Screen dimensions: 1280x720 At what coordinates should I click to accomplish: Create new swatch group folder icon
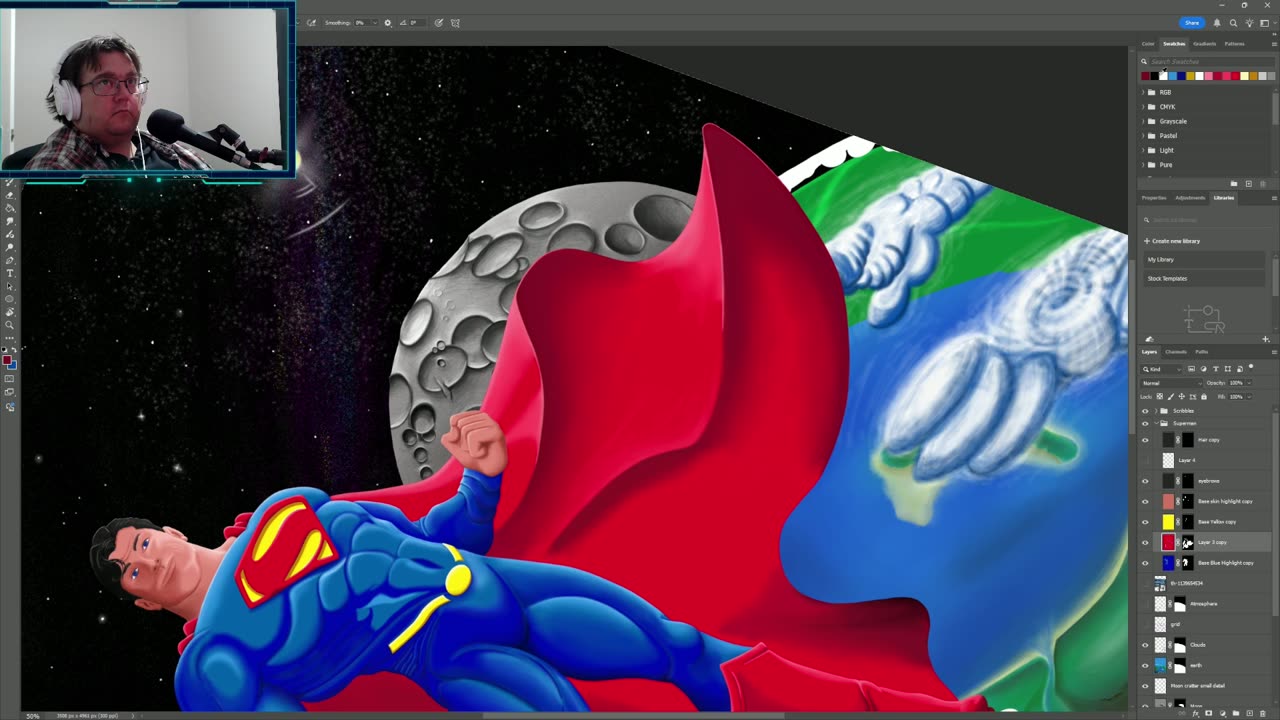coord(1234,184)
